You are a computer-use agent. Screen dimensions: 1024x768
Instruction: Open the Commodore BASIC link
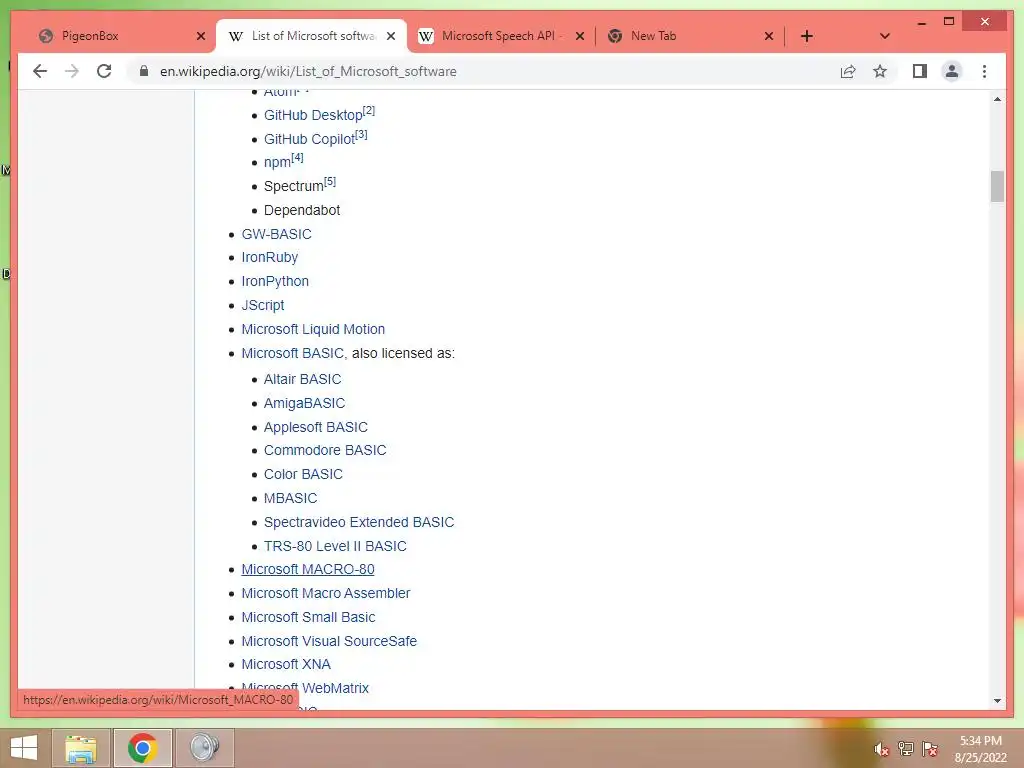coord(325,451)
